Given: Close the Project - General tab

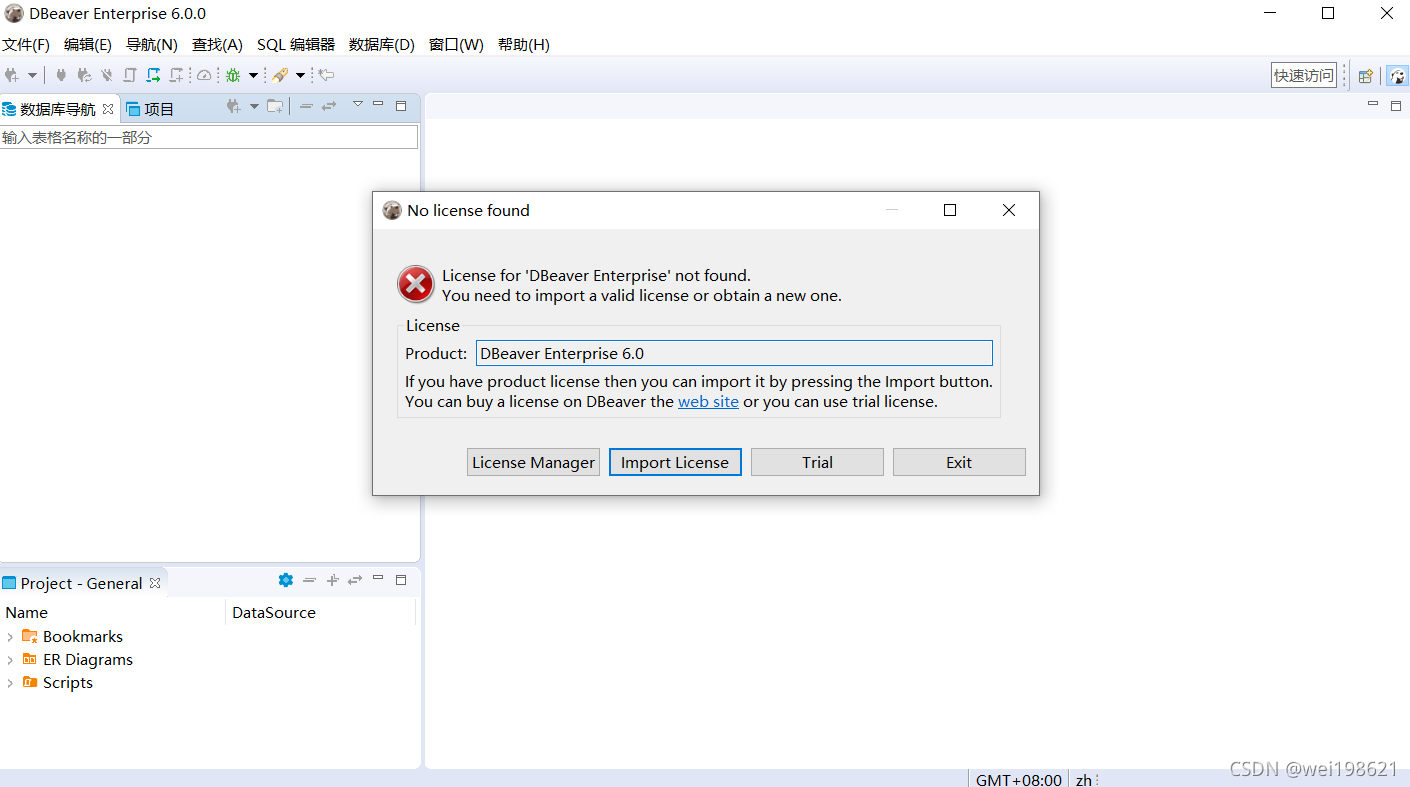Looking at the screenshot, I should 155,583.
